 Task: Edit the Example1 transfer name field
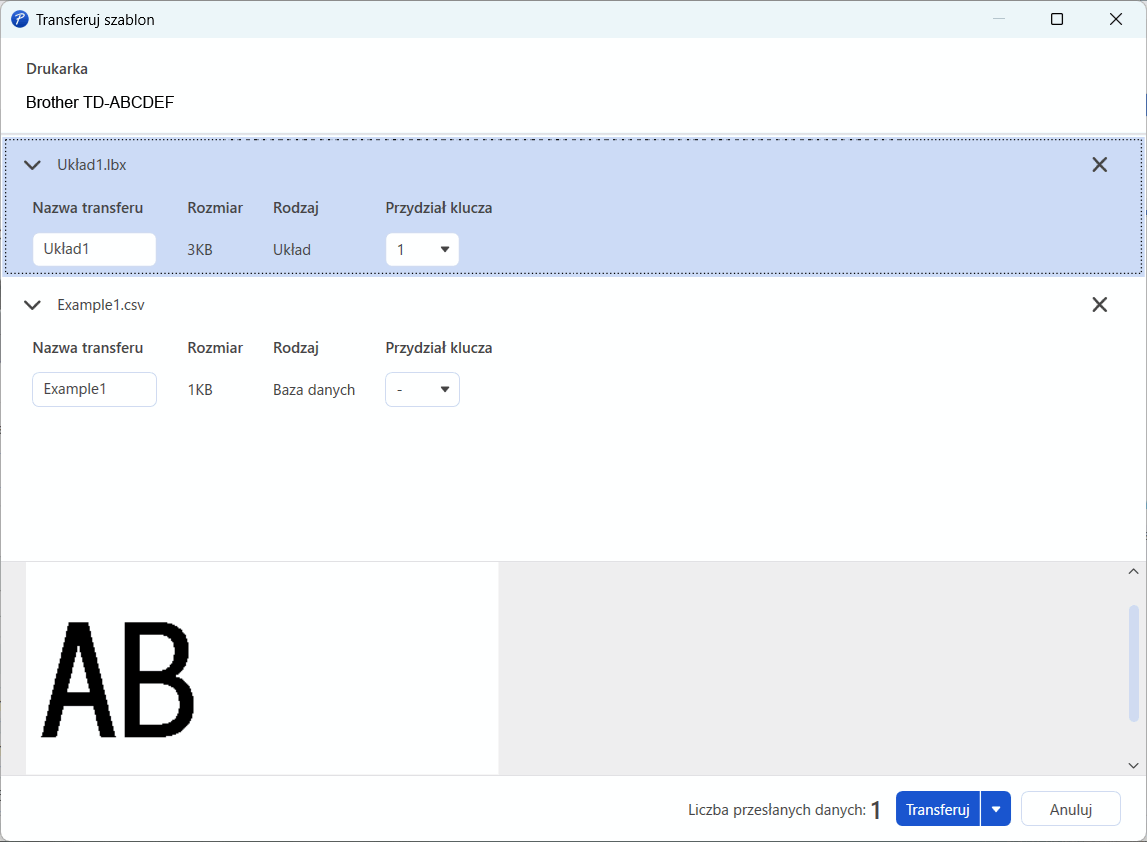94,389
